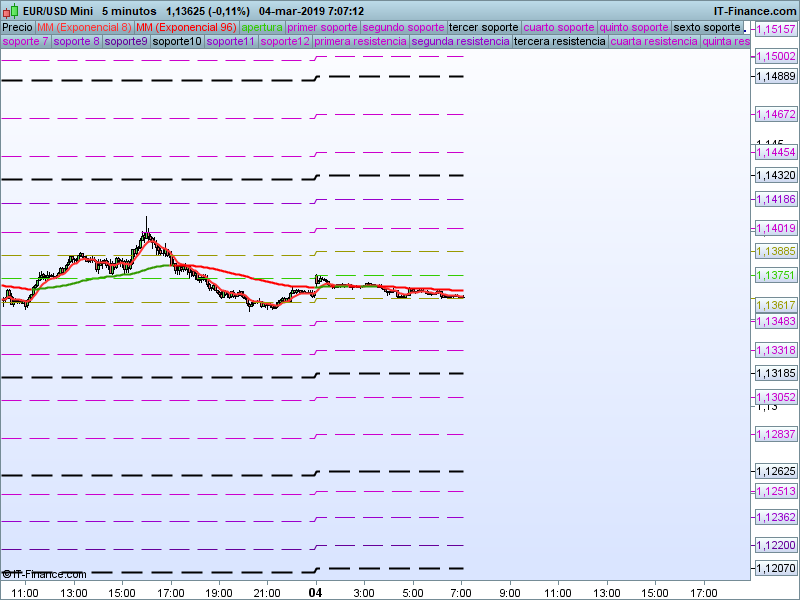The height and width of the screenshot is (600, 800).
Task: Click the '04' date marker on the time axis
Action: click(317, 593)
